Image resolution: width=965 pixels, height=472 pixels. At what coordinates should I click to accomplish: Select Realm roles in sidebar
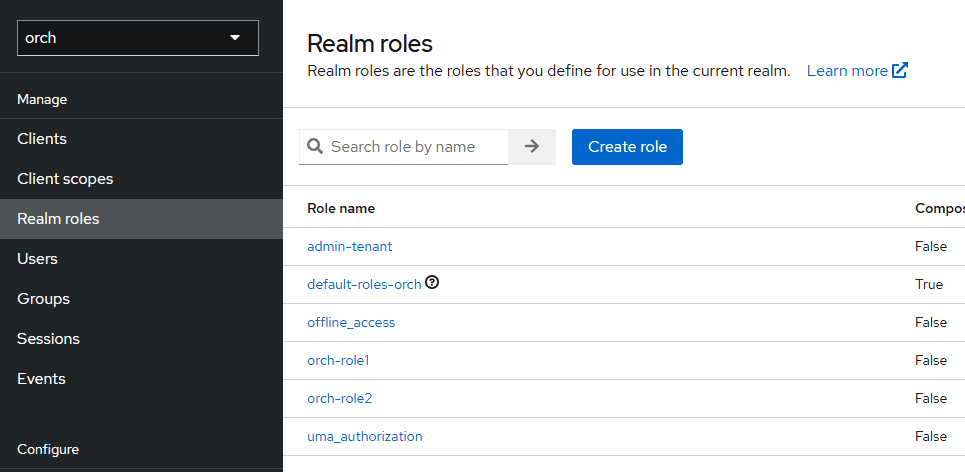click(x=58, y=219)
